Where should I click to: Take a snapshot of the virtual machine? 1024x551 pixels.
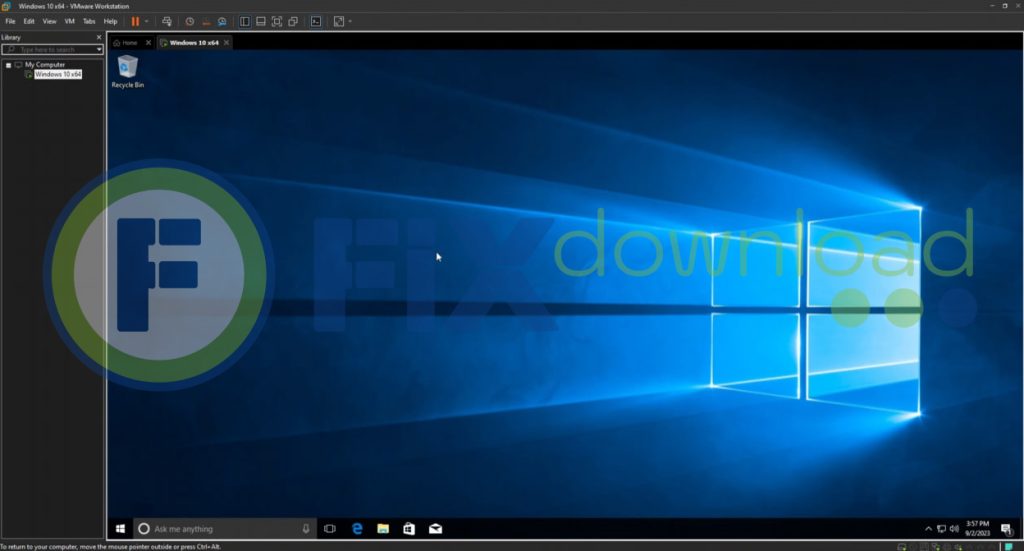coord(190,21)
